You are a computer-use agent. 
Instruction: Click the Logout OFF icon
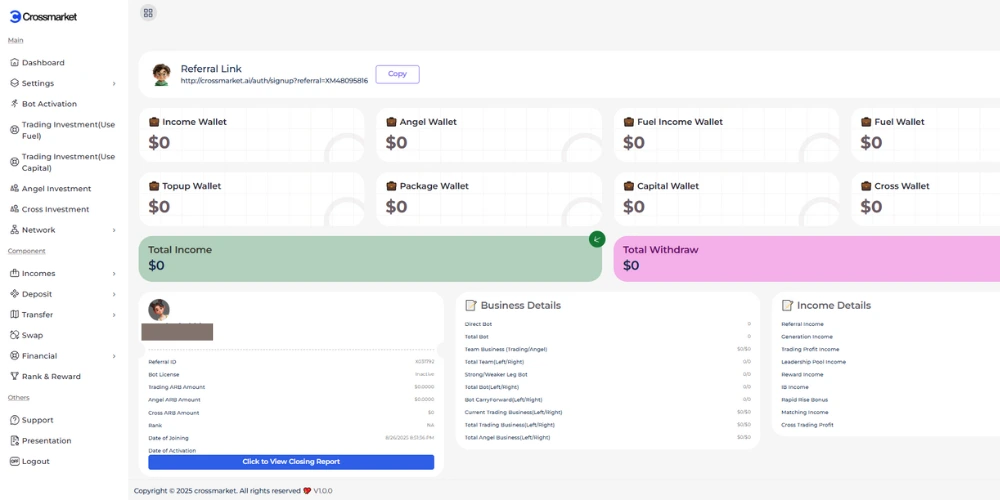click(15, 461)
